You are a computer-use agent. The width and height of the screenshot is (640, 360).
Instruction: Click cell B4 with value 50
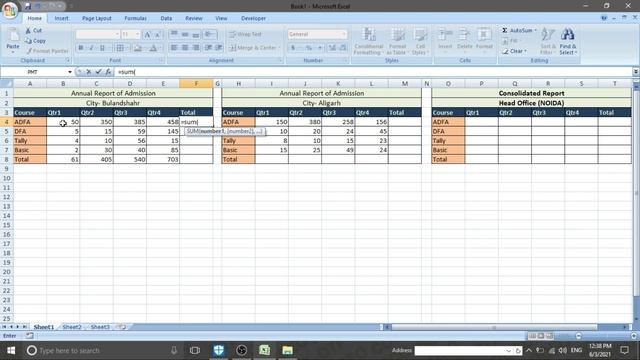point(63,122)
